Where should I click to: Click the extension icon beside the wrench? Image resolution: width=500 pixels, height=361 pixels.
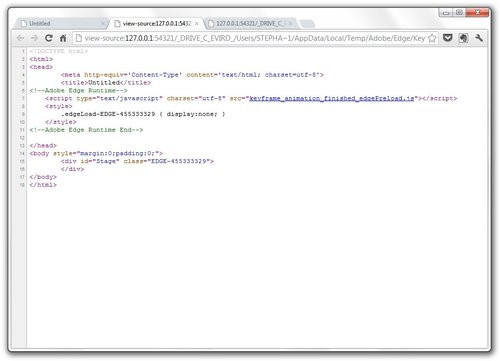coord(463,38)
